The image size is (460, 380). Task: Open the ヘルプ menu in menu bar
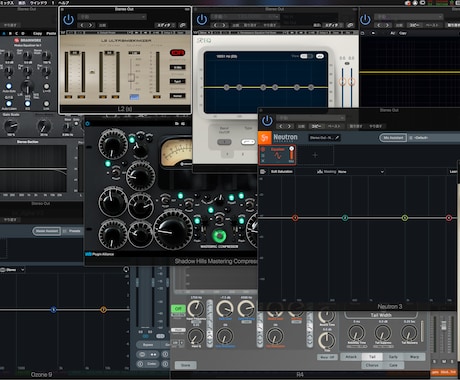click(x=63, y=3)
